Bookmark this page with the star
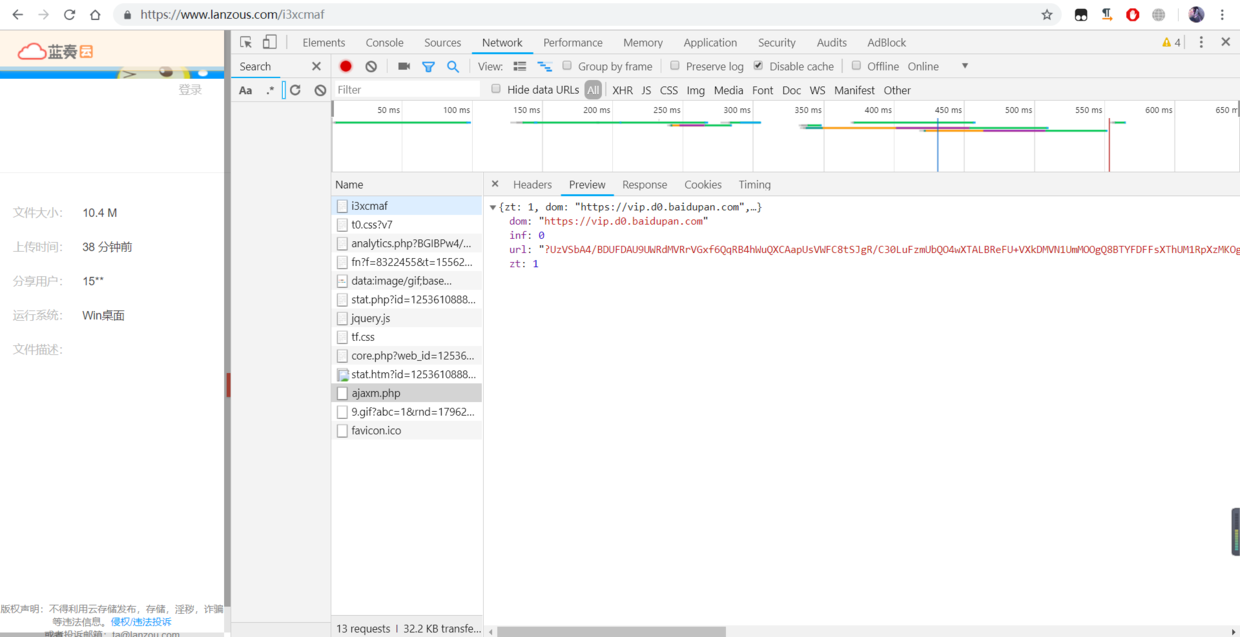1240x637 pixels. [x=1047, y=15]
